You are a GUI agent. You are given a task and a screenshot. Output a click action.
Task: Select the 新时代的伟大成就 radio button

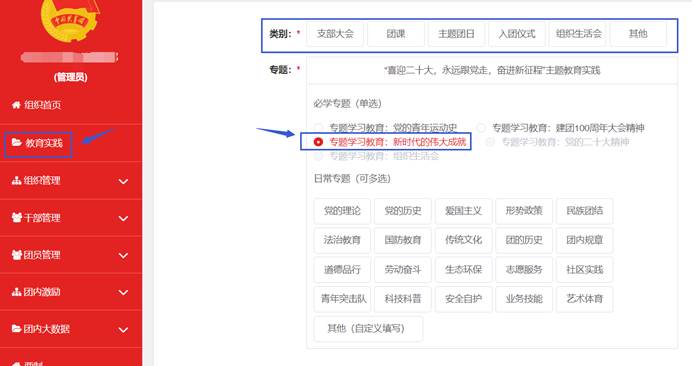pyautogui.click(x=318, y=142)
